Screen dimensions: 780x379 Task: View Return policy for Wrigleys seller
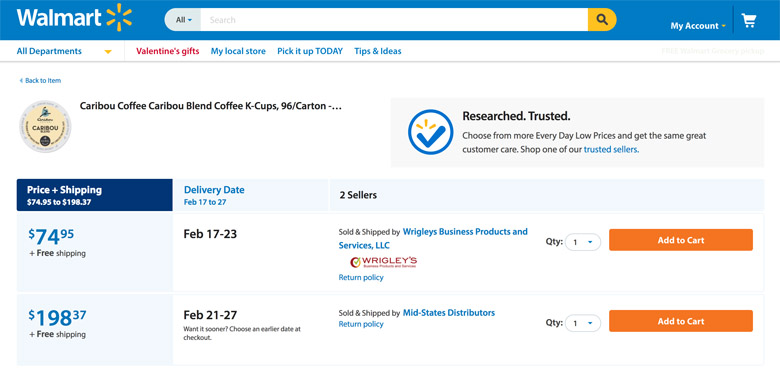pyautogui.click(x=361, y=278)
